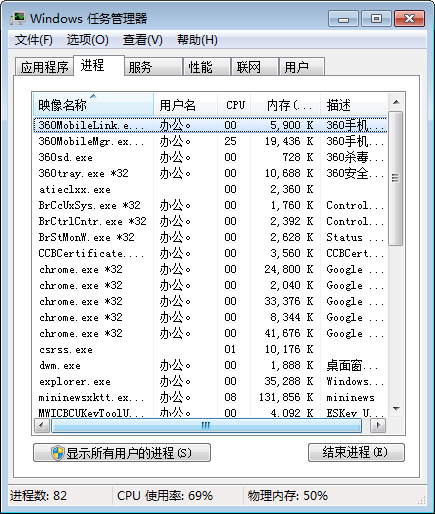Image resolution: width=435 pixels, height=514 pixels.
Task: Sort by 描述 column header
Action: tap(354, 105)
